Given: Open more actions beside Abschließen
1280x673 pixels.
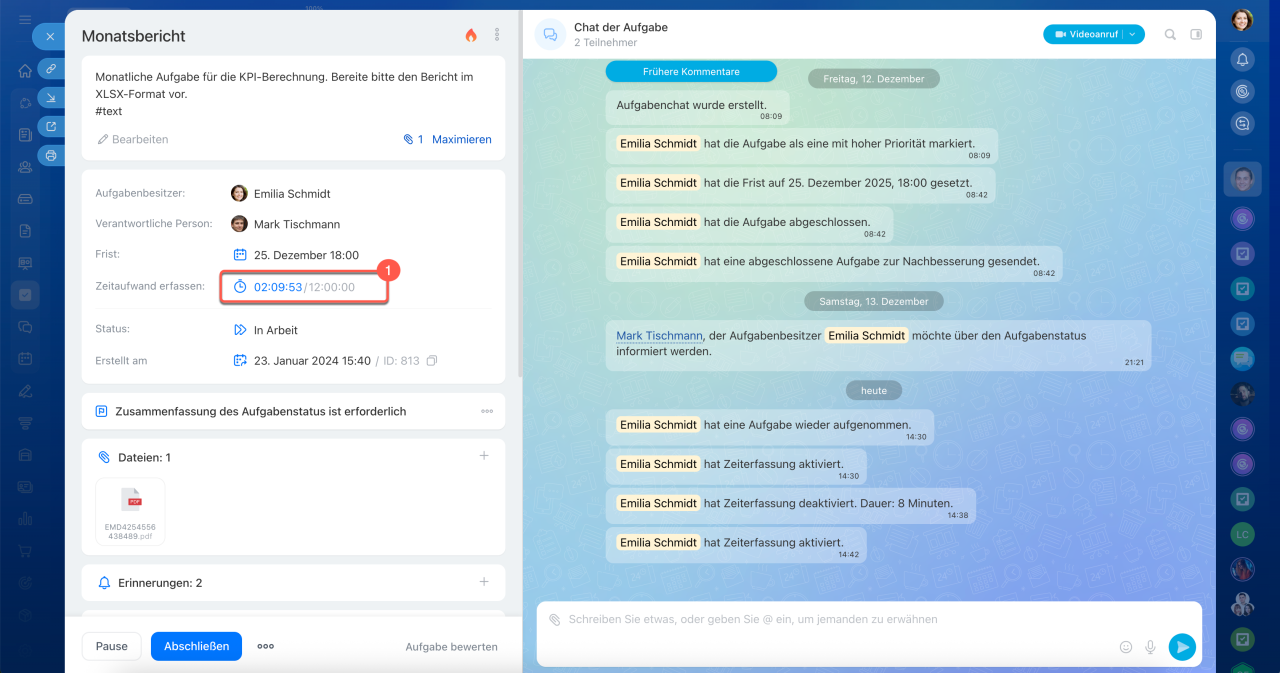Looking at the screenshot, I should click(265, 646).
